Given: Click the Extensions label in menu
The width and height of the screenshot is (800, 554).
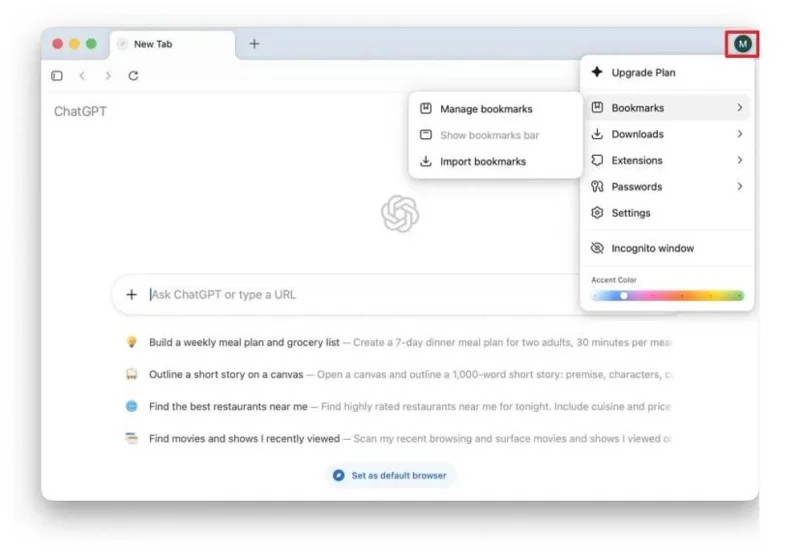Looking at the screenshot, I should [x=637, y=160].
